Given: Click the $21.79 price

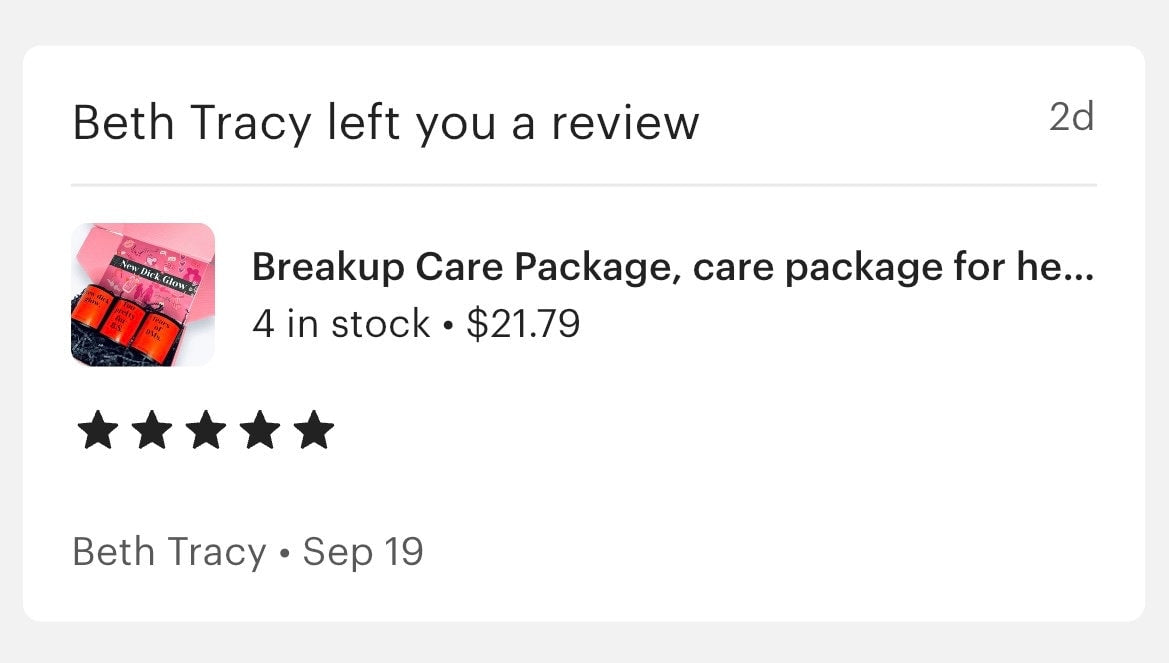Looking at the screenshot, I should [x=523, y=324].
